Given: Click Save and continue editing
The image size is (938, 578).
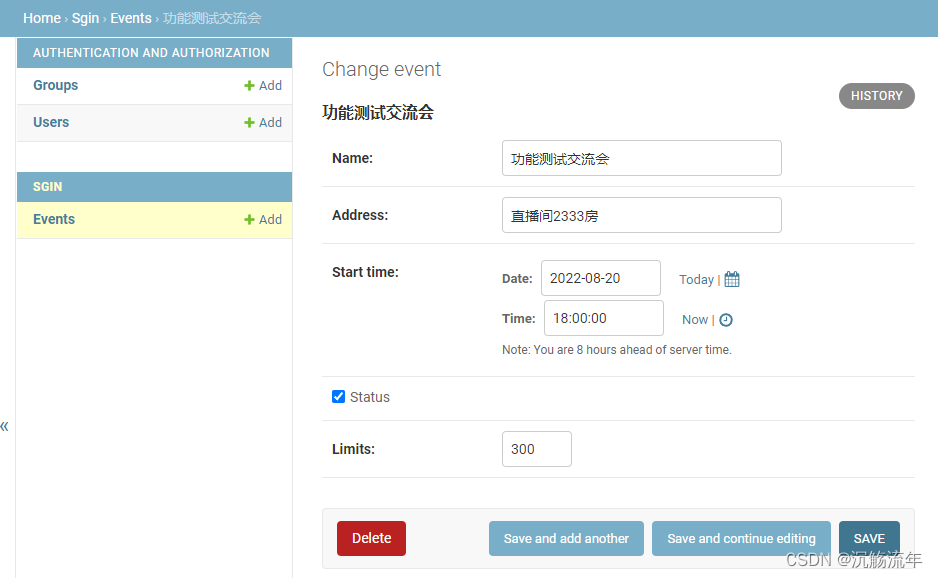Looking at the screenshot, I should pyautogui.click(x=741, y=539).
